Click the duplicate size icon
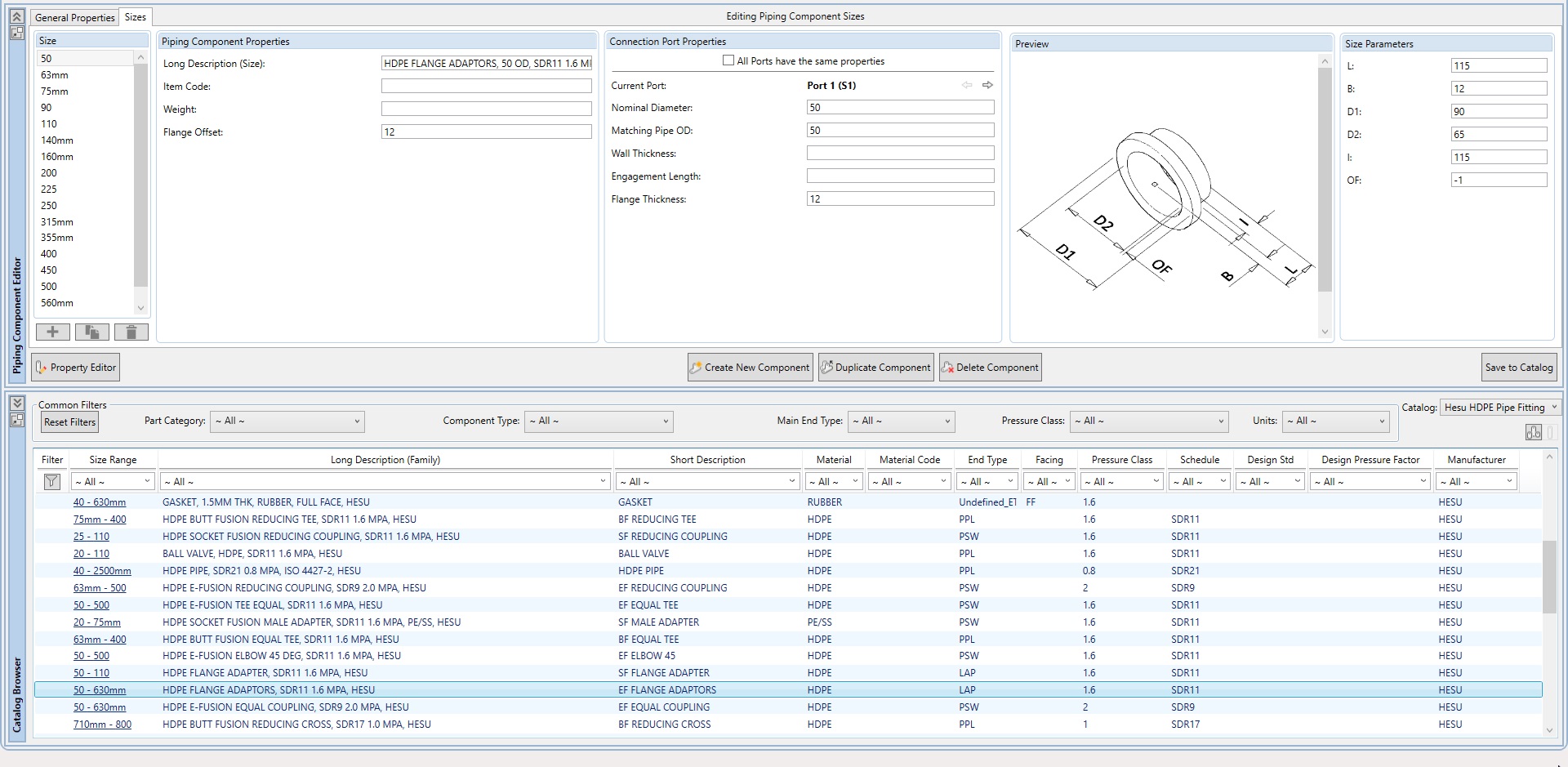The image size is (1568, 767). 91,332
